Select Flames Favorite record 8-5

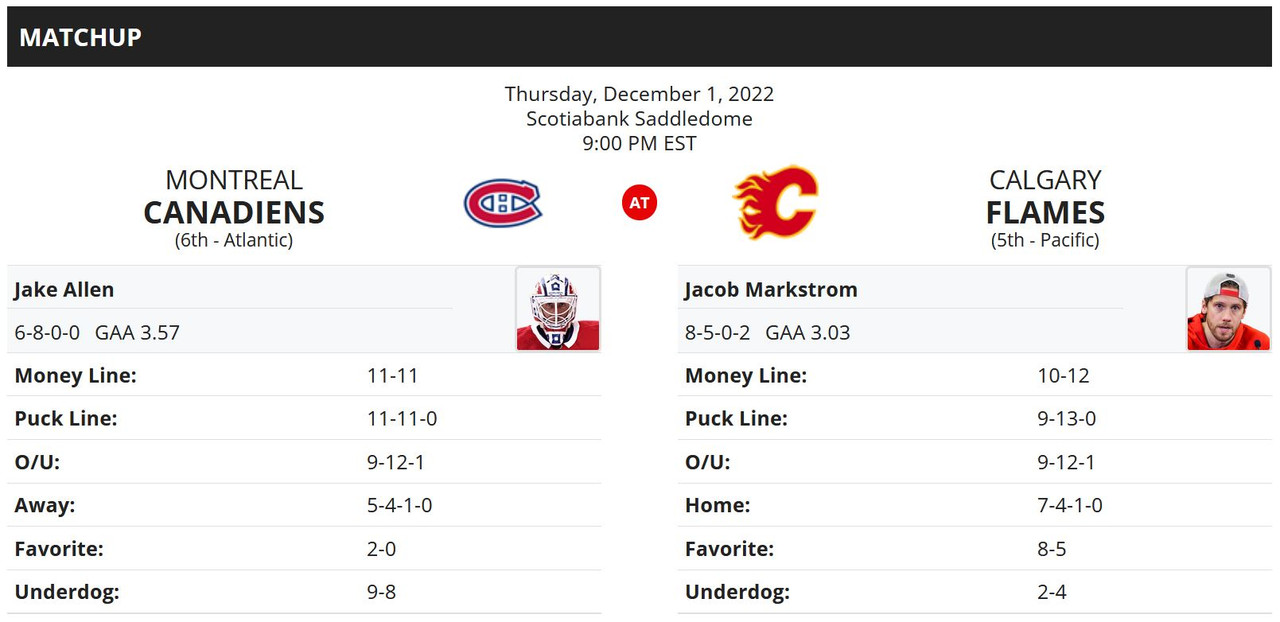click(x=1052, y=549)
